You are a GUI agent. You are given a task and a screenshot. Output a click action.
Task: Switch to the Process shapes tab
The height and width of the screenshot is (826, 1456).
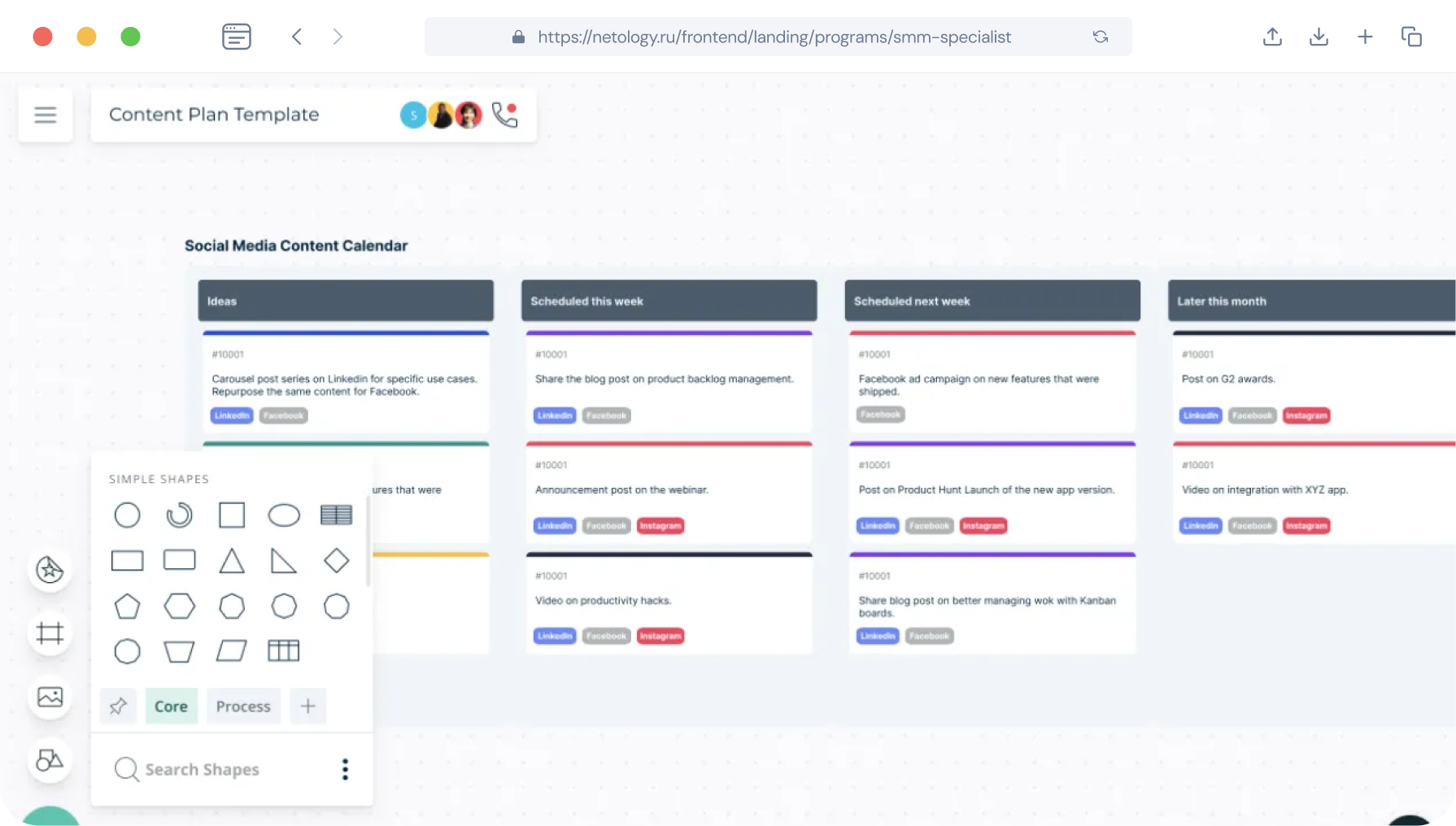[x=243, y=706]
